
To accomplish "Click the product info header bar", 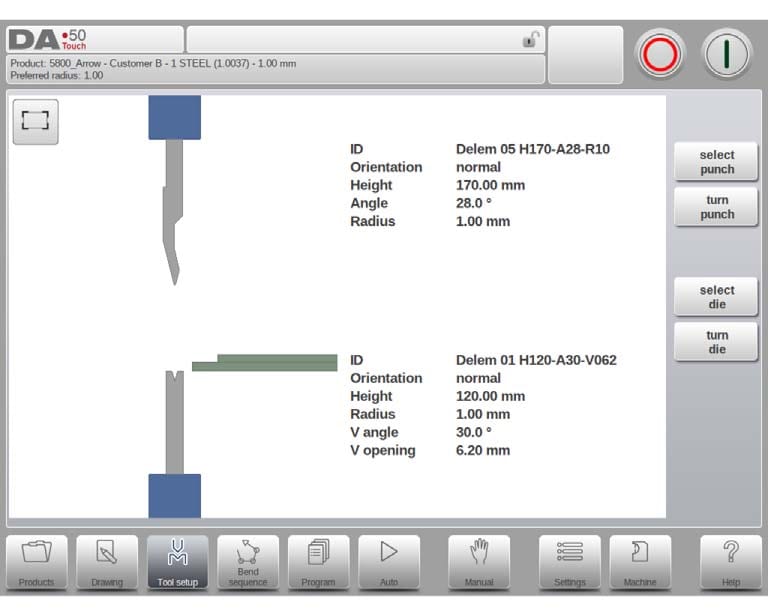I will pos(275,69).
